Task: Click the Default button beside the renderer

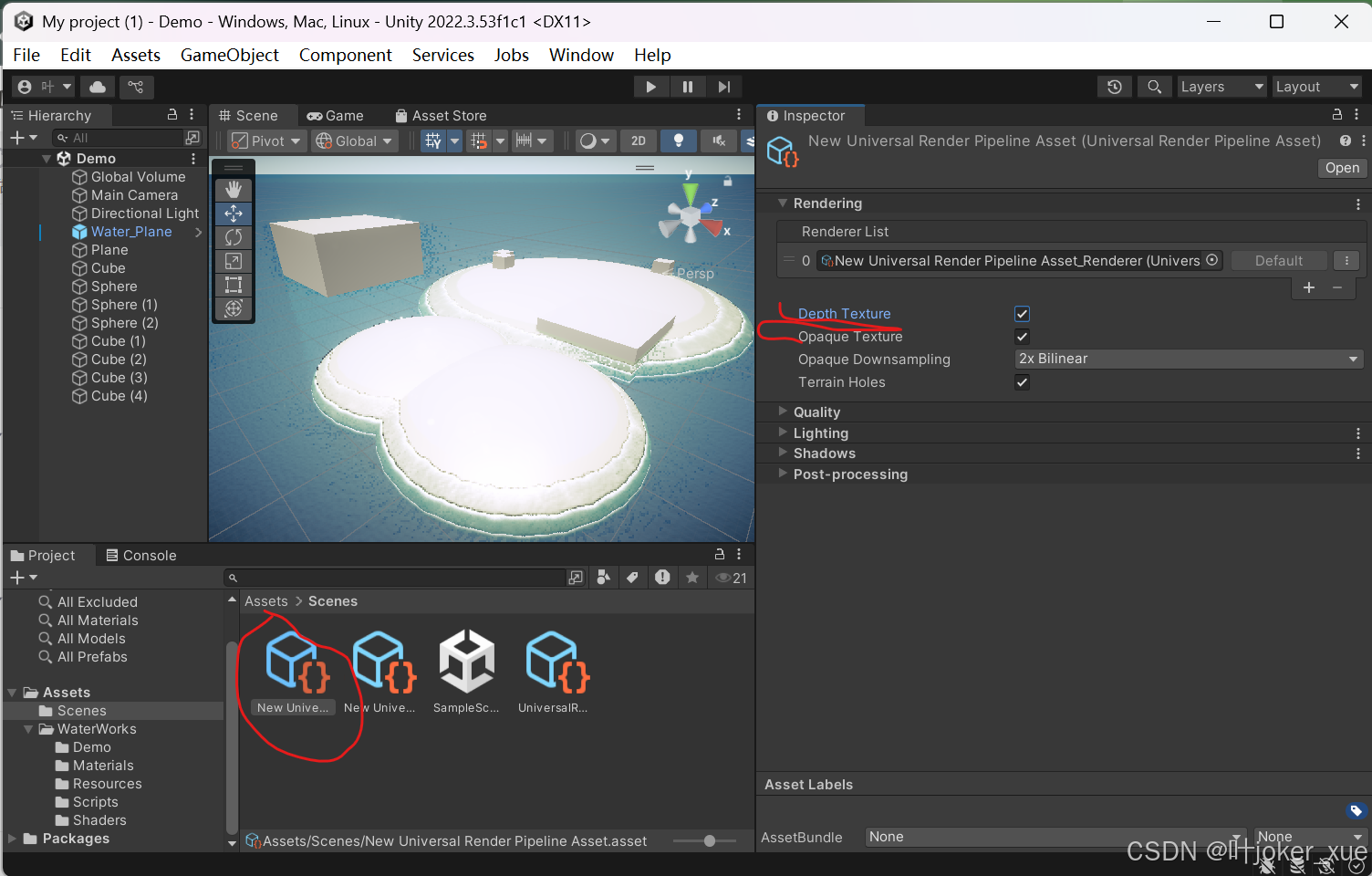Action: click(1279, 260)
